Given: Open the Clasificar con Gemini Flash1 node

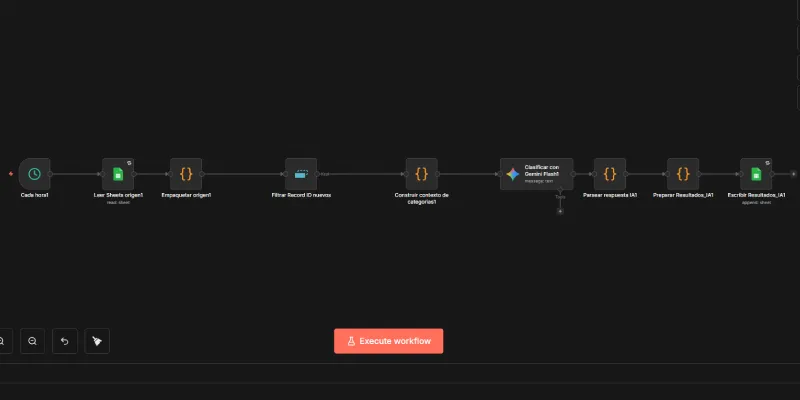Looking at the screenshot, I should pyautogui.click(x=536, y=174).
